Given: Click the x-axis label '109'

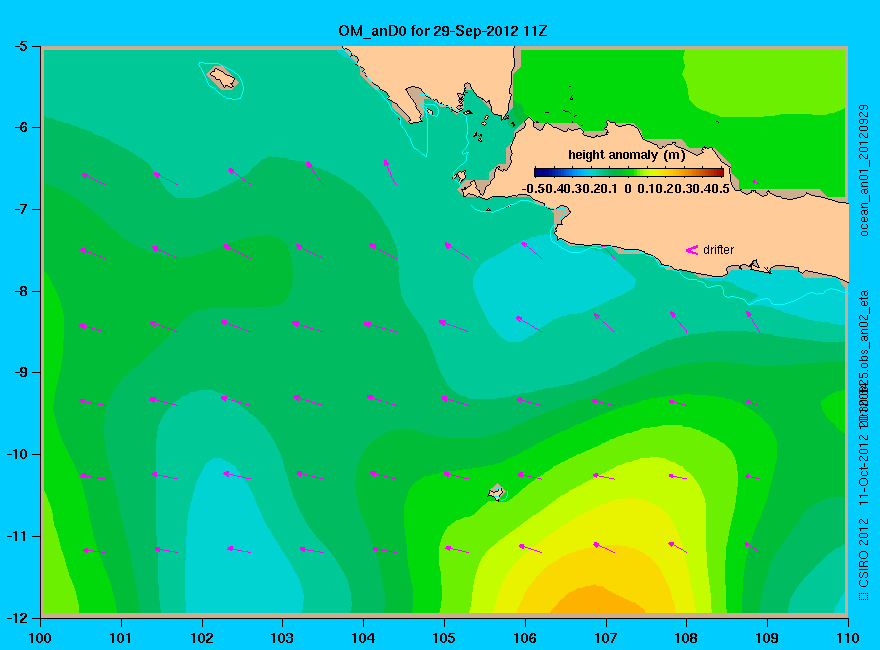Looking at the screenshot, I should (767, 638).
